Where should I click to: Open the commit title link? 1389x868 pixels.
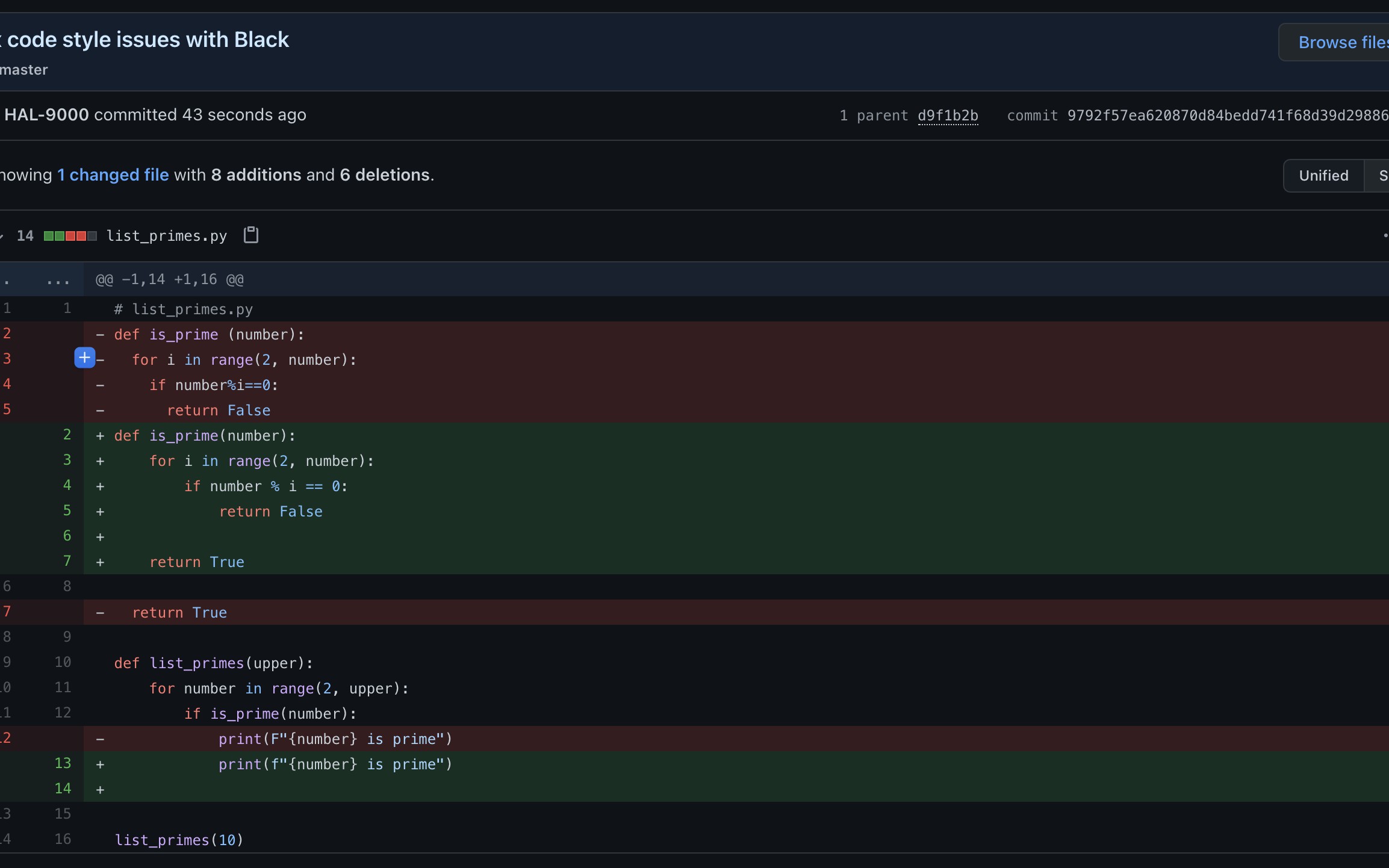pyautogui.click(x=144, y=39)
